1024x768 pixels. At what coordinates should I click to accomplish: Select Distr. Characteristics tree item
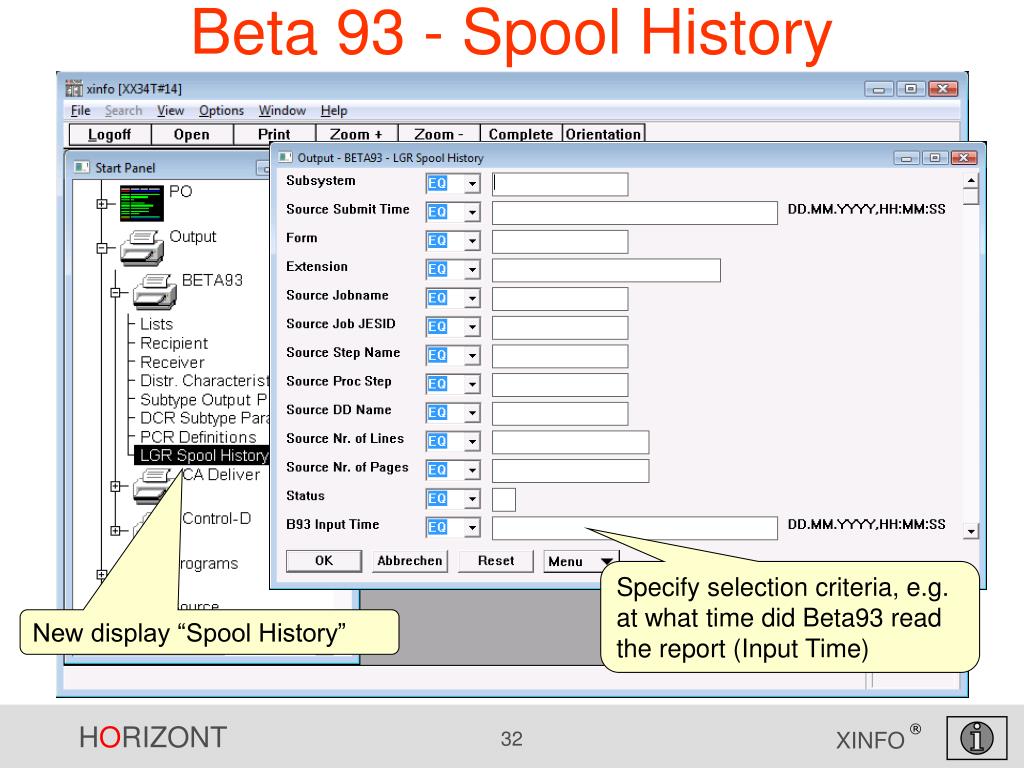pos(204,381)
